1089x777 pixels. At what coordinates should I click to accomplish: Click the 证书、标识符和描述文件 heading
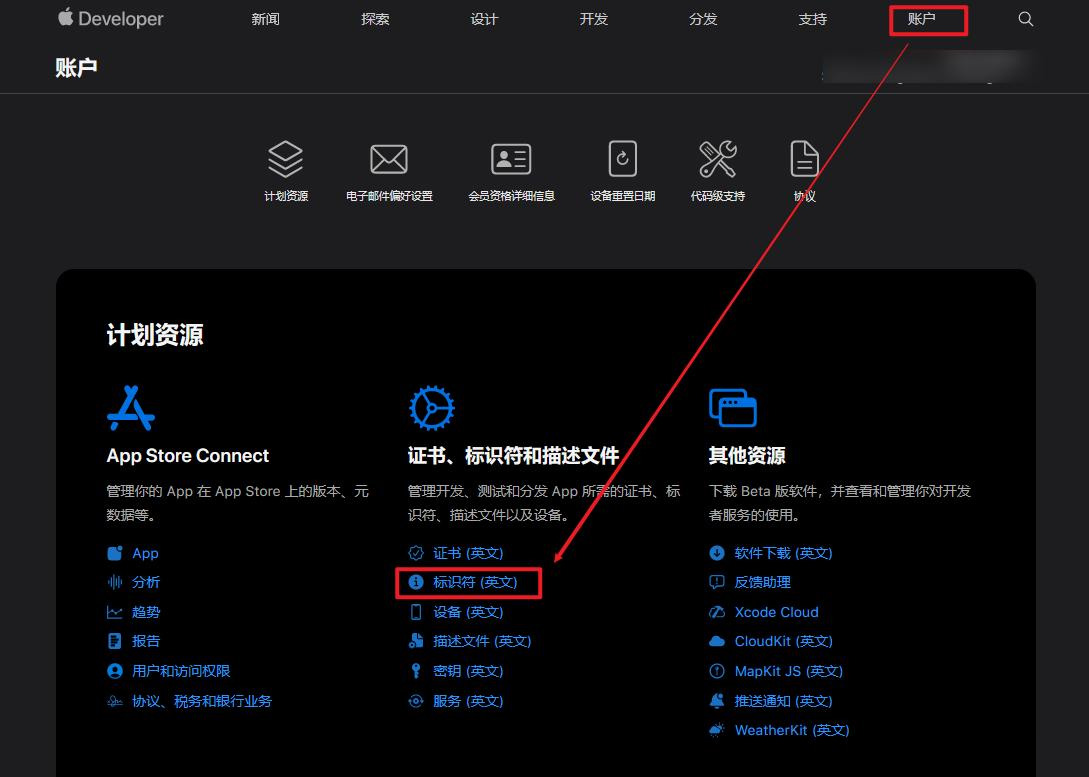[513, 456]
